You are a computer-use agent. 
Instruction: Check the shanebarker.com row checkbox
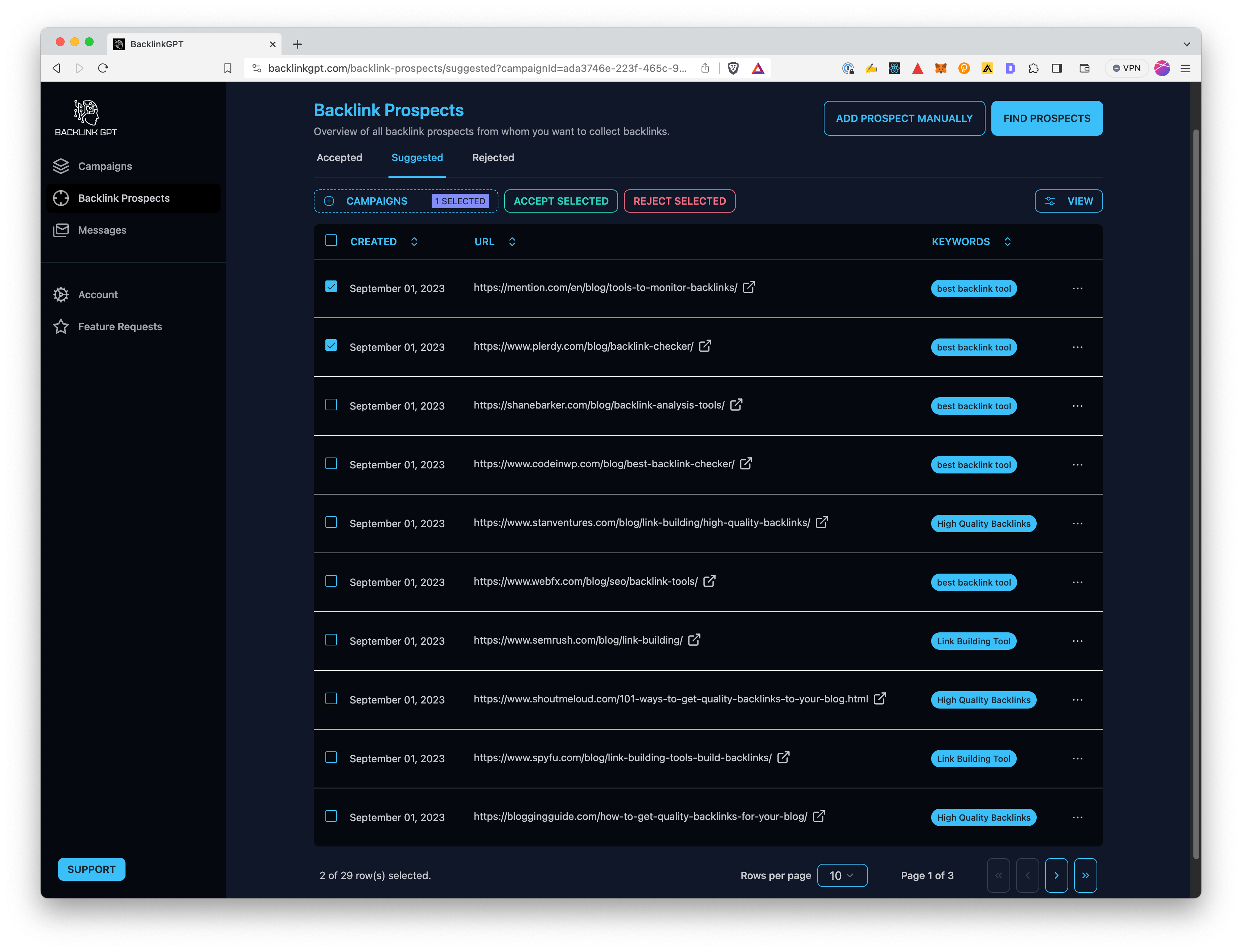332,405
